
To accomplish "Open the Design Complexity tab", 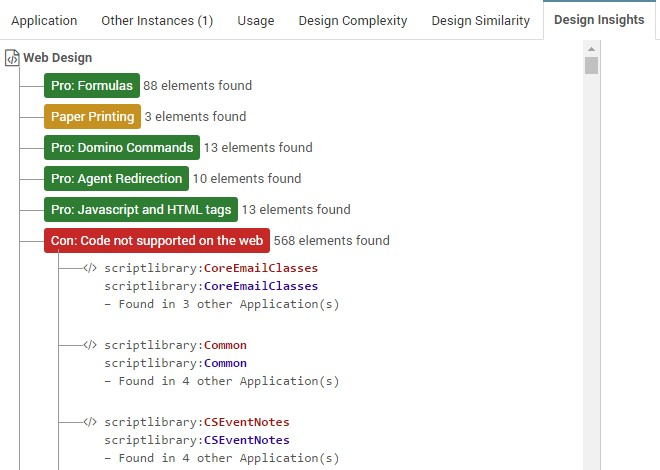I will [353, 21].
